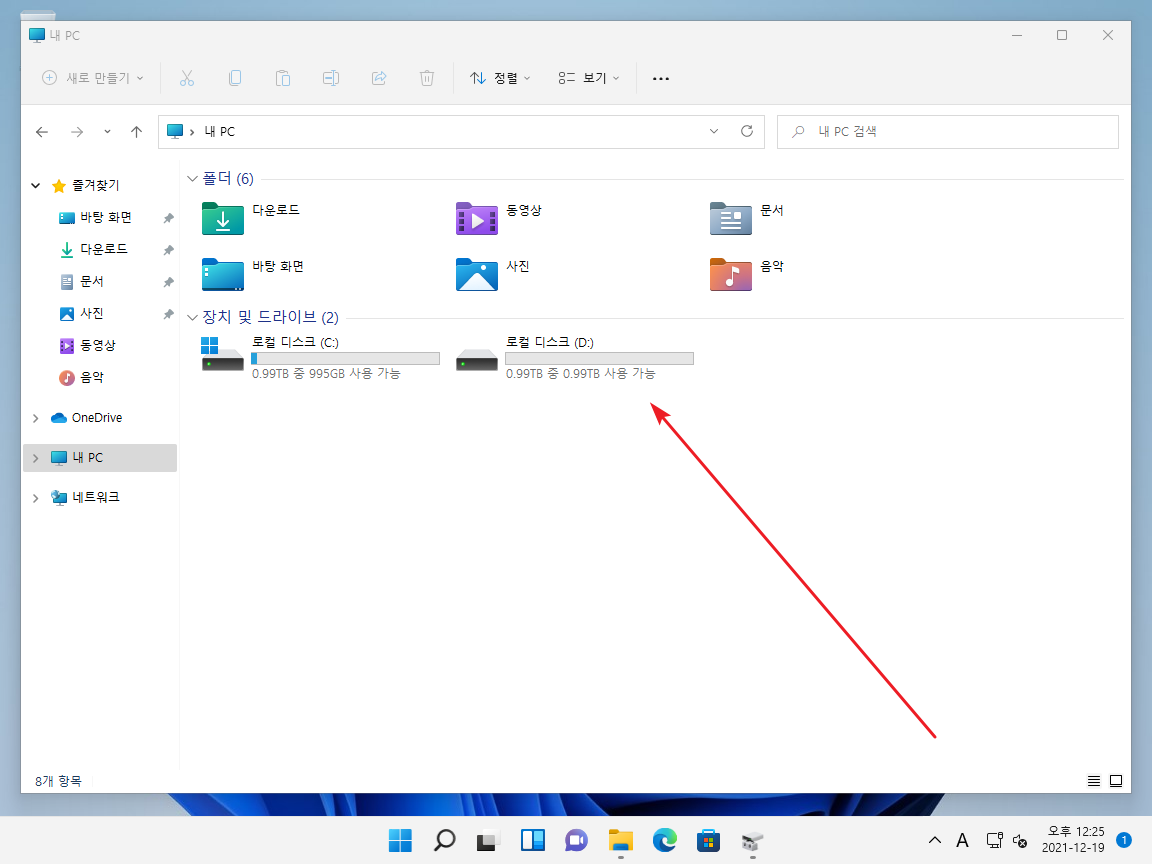Click the IME language A indicator
This screenshot has width=1152, height=864.
click(962, 840)
